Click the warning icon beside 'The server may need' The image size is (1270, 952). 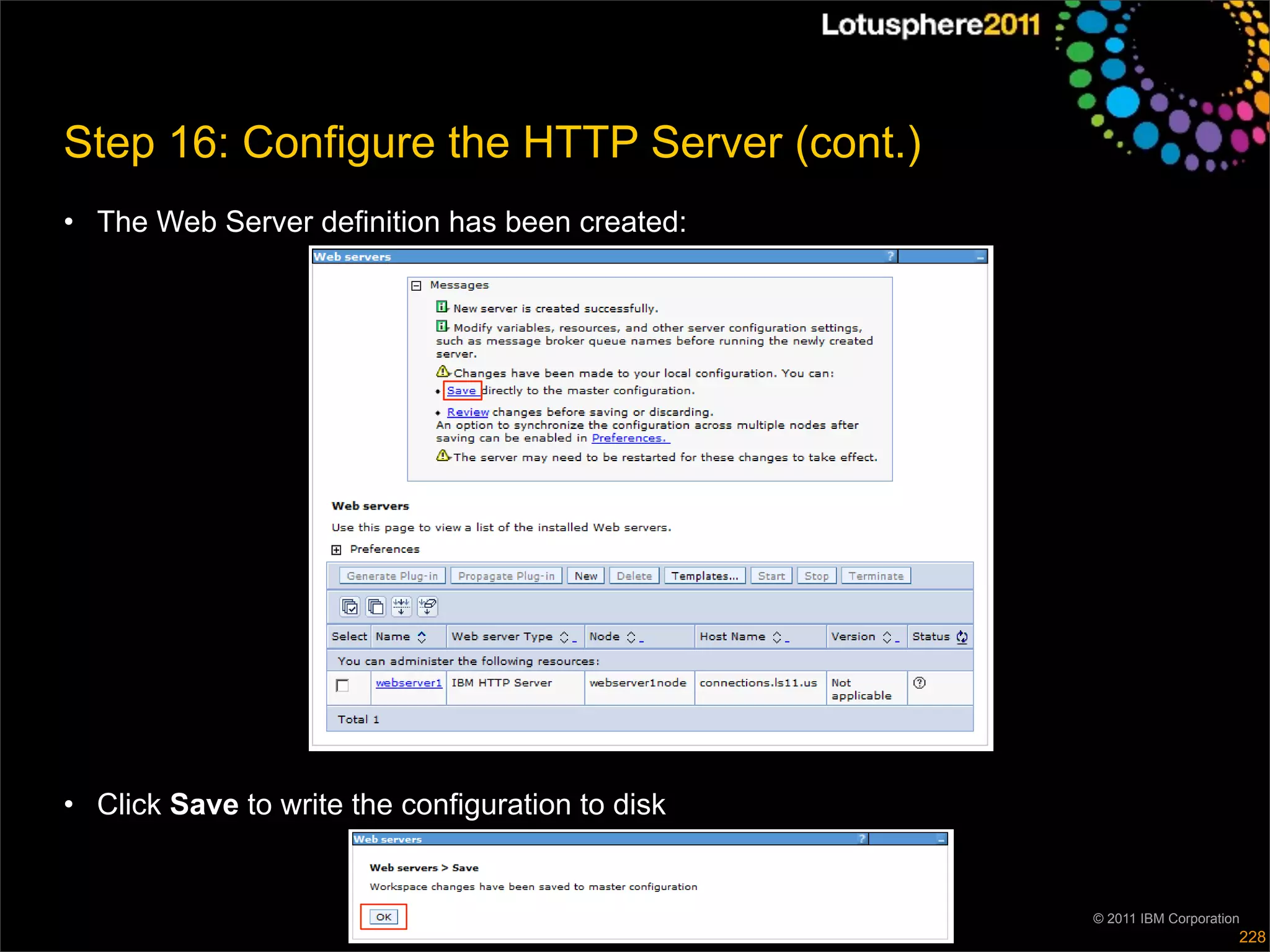click(443, 456)
